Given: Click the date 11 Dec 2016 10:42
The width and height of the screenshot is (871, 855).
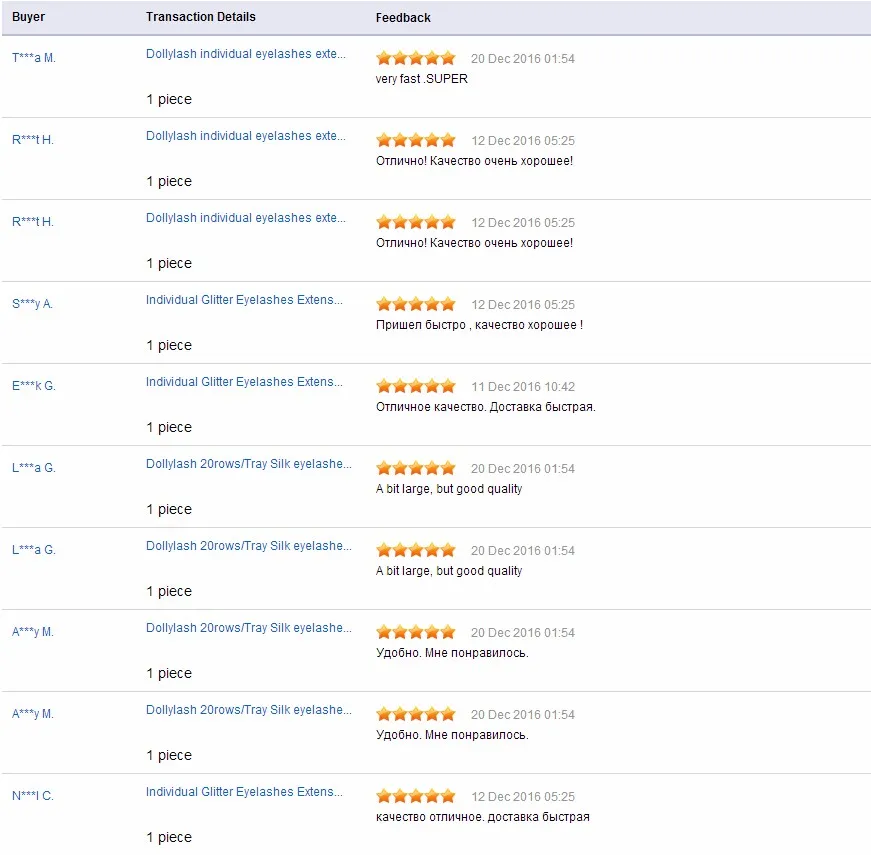Looking at the screenshot, I should coord(523,387).
